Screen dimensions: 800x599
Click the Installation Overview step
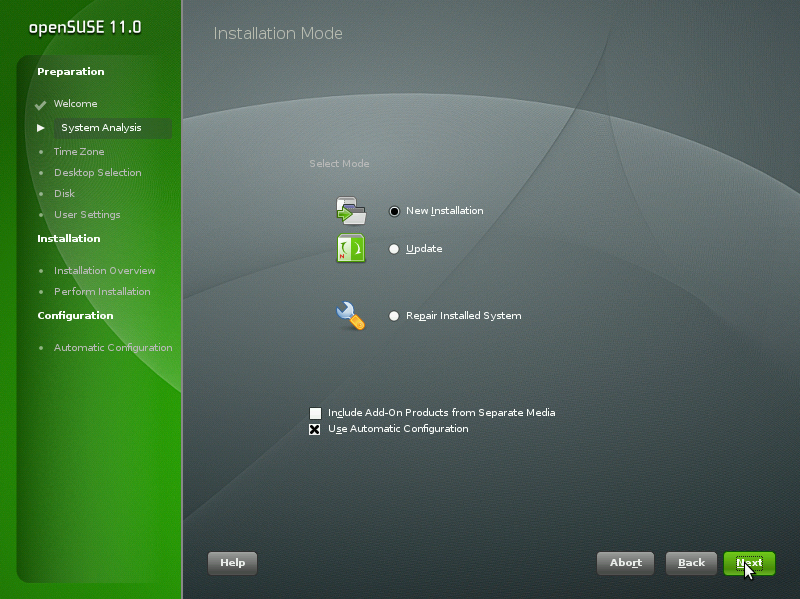(105, 270)
